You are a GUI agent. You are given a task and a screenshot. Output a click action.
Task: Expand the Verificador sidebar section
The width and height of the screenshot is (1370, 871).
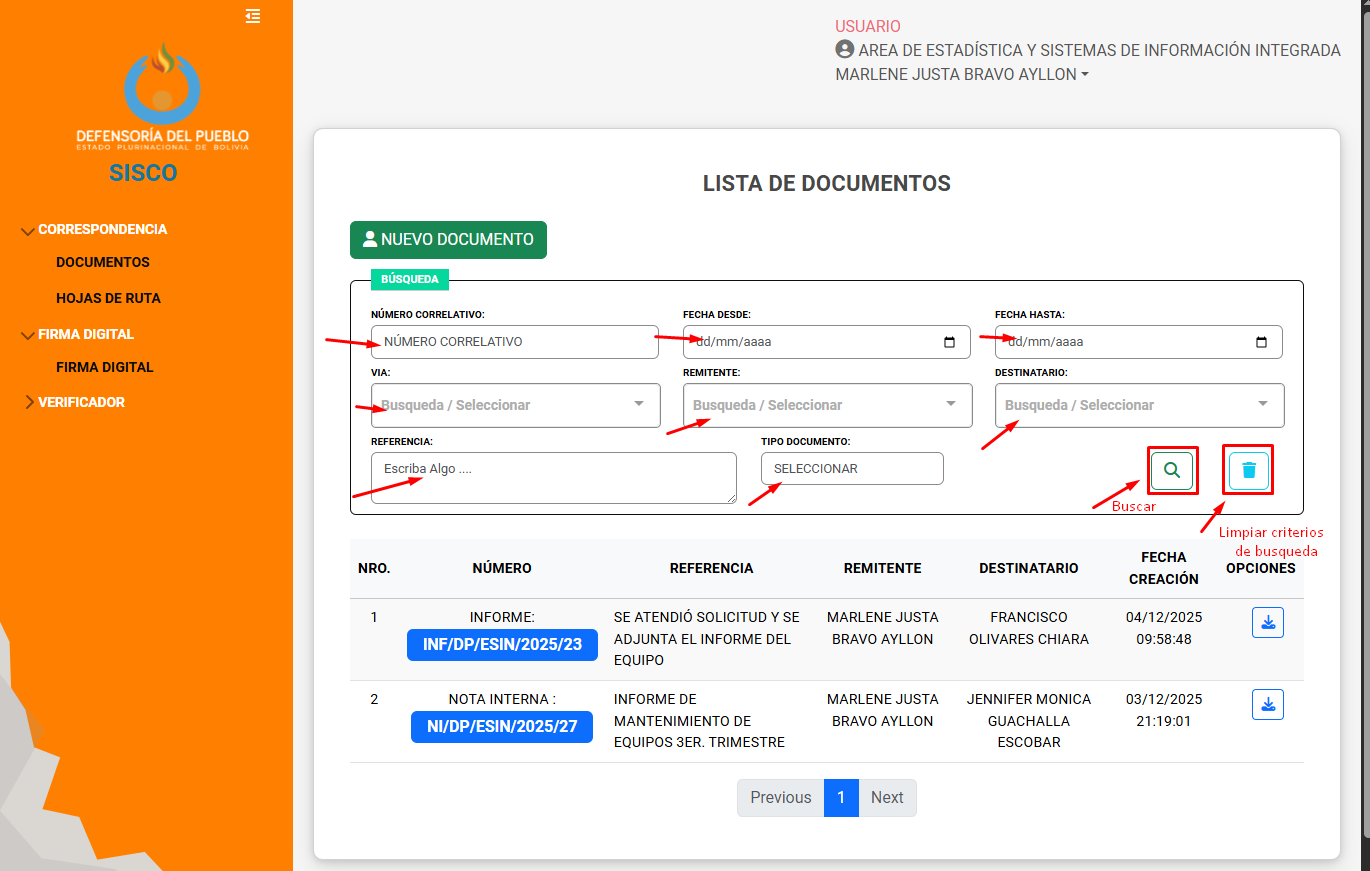coord(81,402)
